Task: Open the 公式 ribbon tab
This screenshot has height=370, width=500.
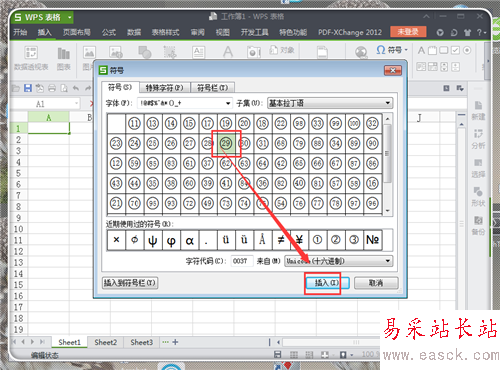Action: click(109, 32)
